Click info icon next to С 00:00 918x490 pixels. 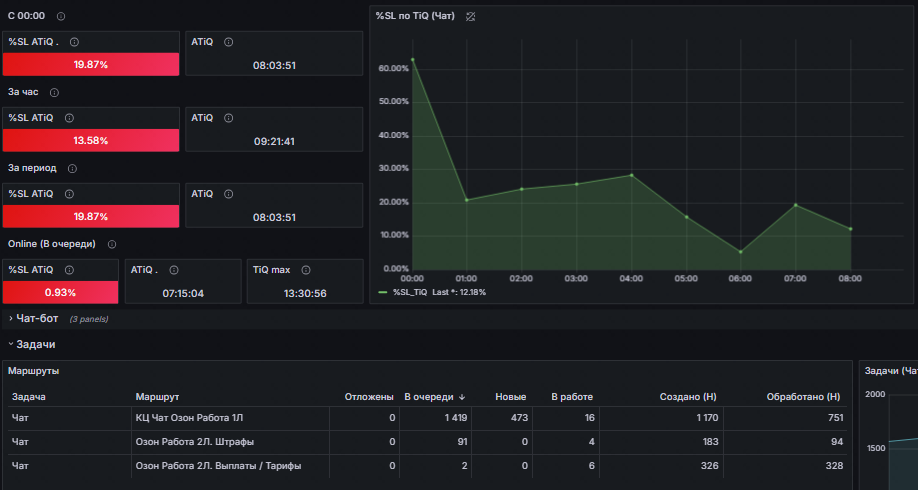61,16
